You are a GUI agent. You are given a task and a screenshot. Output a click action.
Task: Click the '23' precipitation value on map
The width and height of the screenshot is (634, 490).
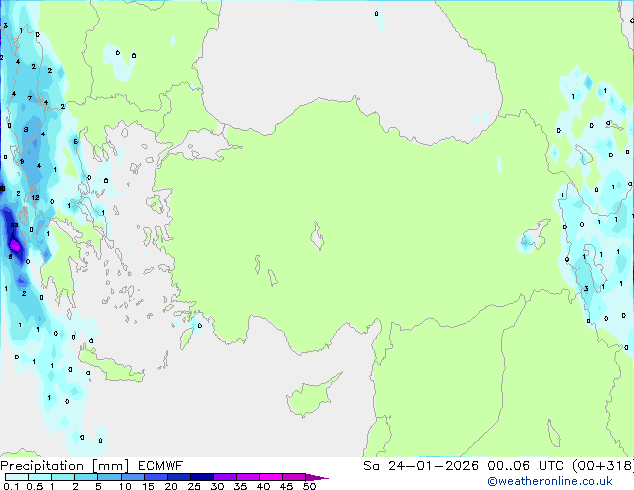(x=14, y=225)
